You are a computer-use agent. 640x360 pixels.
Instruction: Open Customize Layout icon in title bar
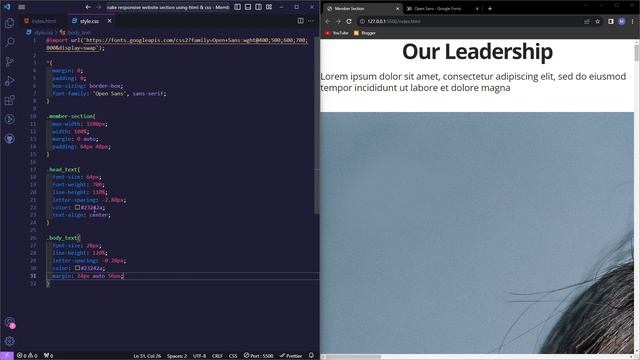pos(269,7)
